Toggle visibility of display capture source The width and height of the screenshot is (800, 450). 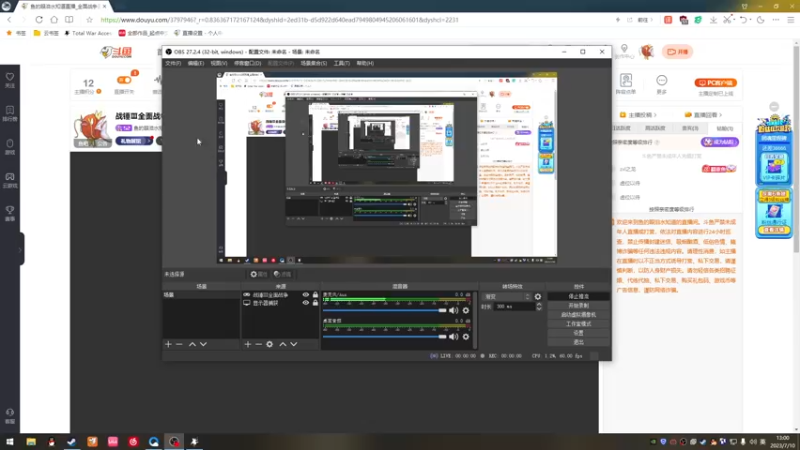(306, 303)
